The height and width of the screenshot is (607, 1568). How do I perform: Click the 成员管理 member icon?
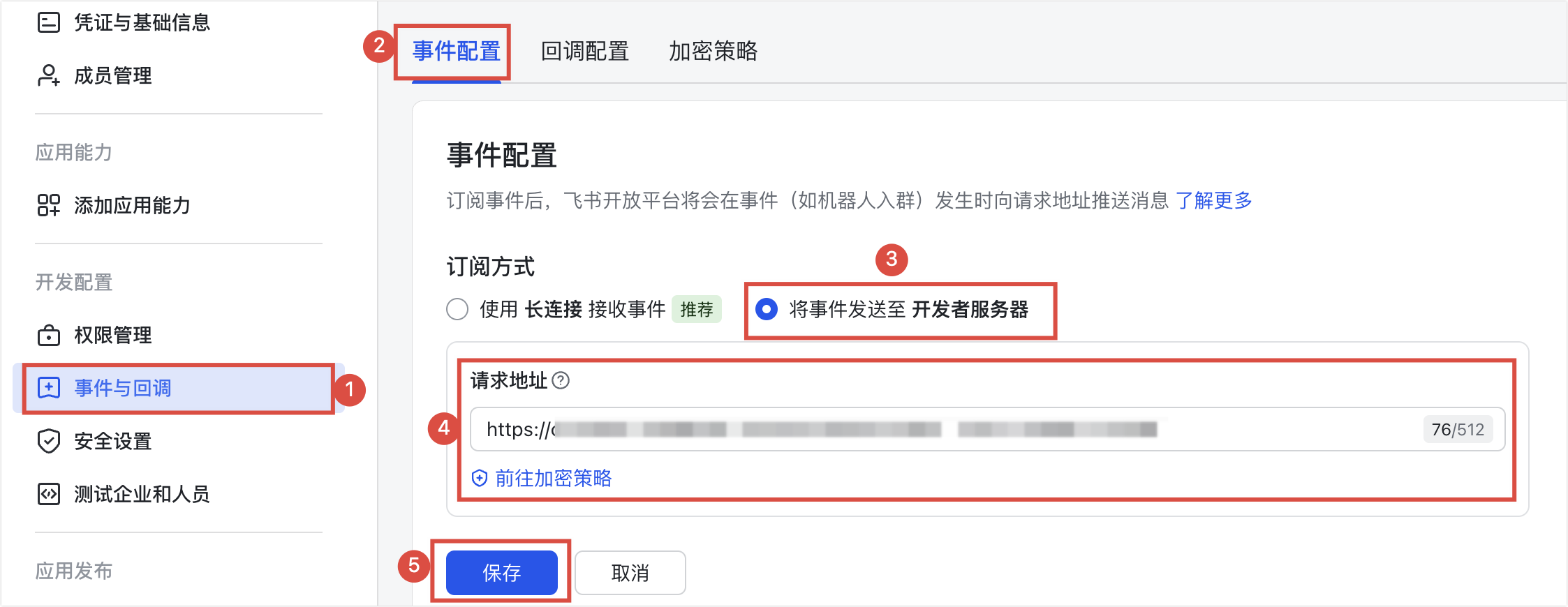(49, 75)
